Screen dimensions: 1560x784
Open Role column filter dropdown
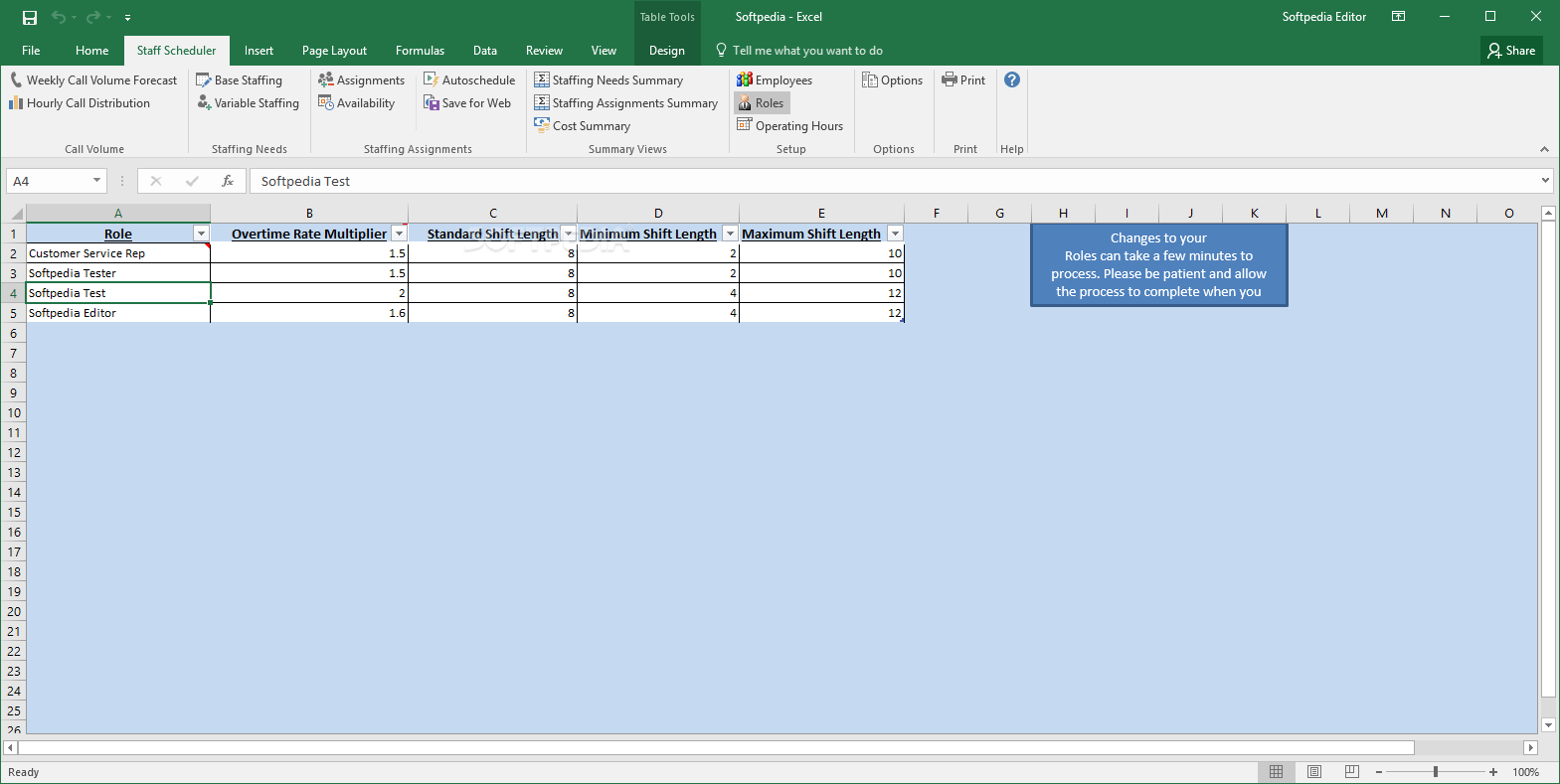(201, 234)
